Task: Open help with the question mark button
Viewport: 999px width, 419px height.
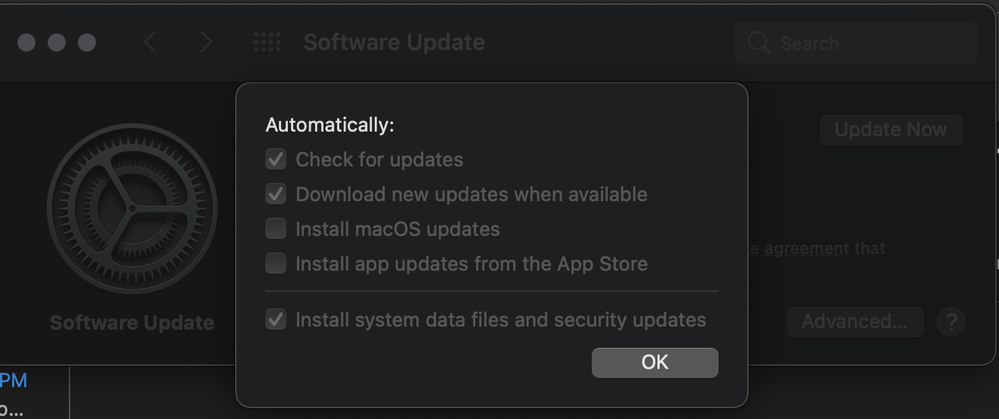Action: [951, 322]
